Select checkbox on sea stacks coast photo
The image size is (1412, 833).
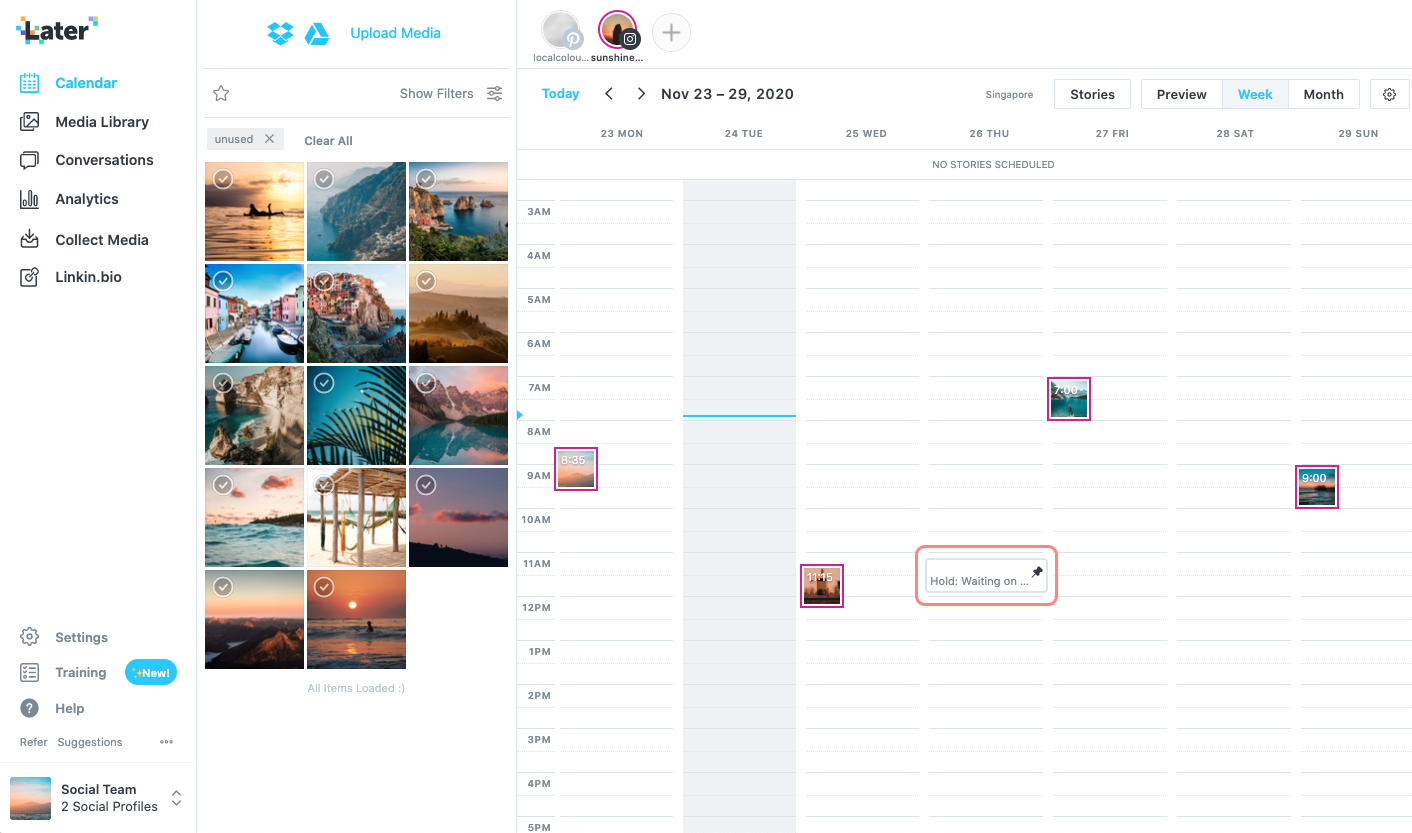426,179
